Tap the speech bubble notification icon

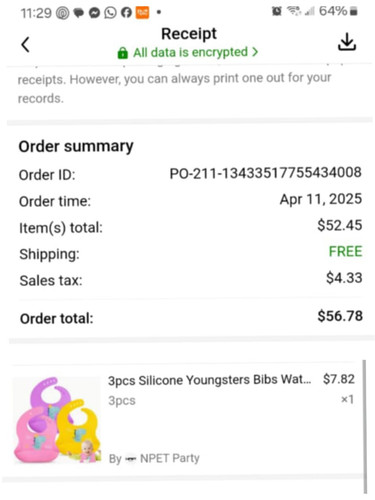(x=79, y=13)
